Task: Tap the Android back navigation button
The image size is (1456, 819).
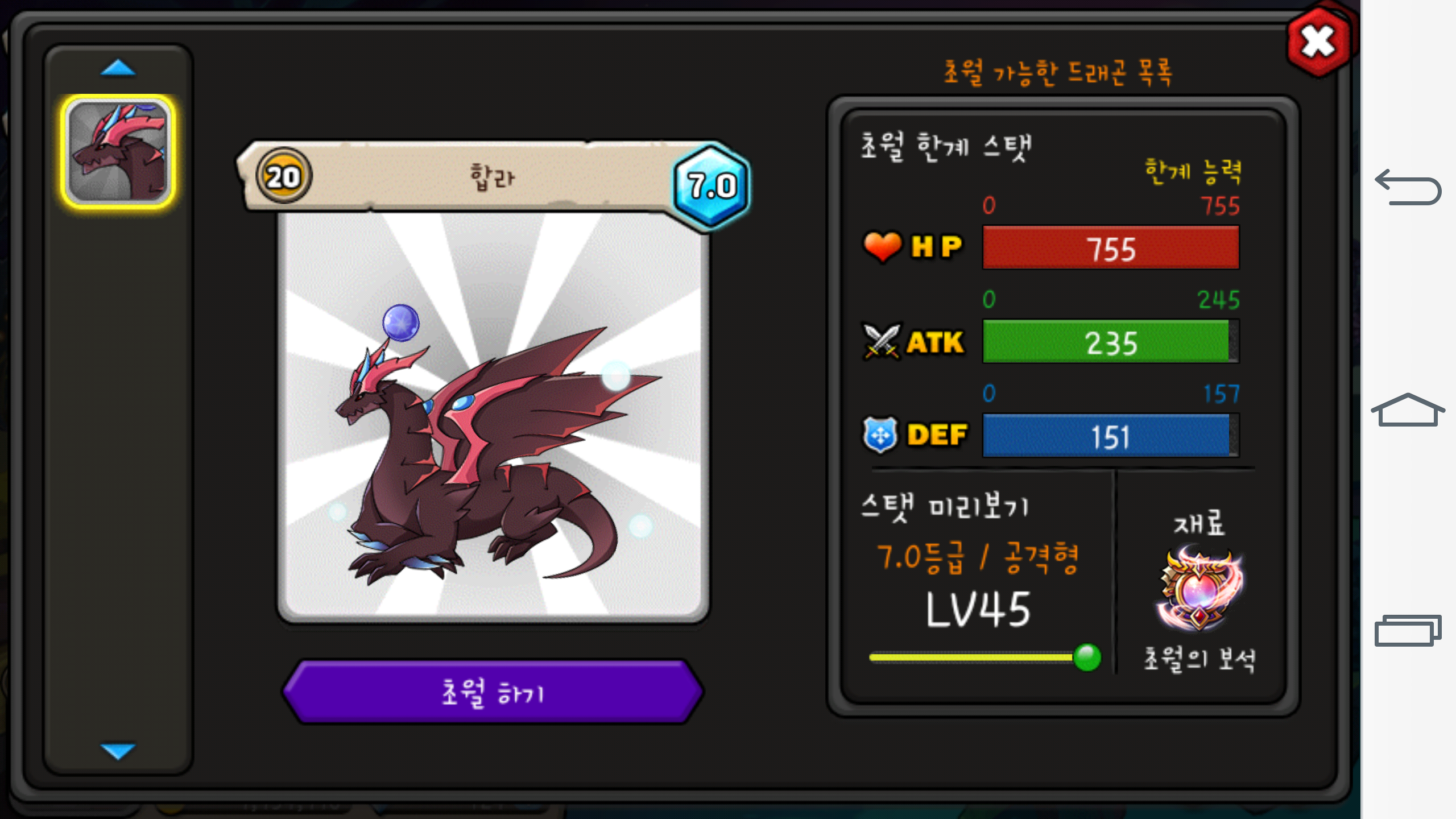Action: pyautogui.click(x=1408, y=187)
